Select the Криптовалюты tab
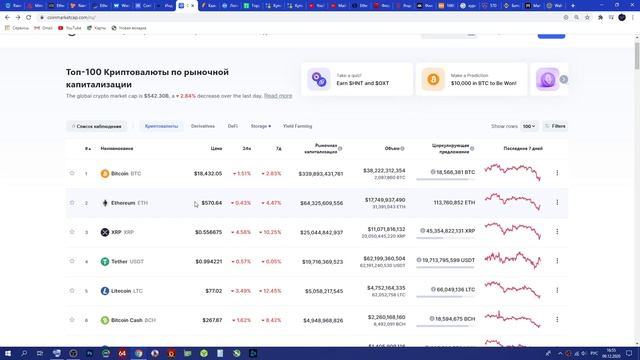 [x=161, y=127]
